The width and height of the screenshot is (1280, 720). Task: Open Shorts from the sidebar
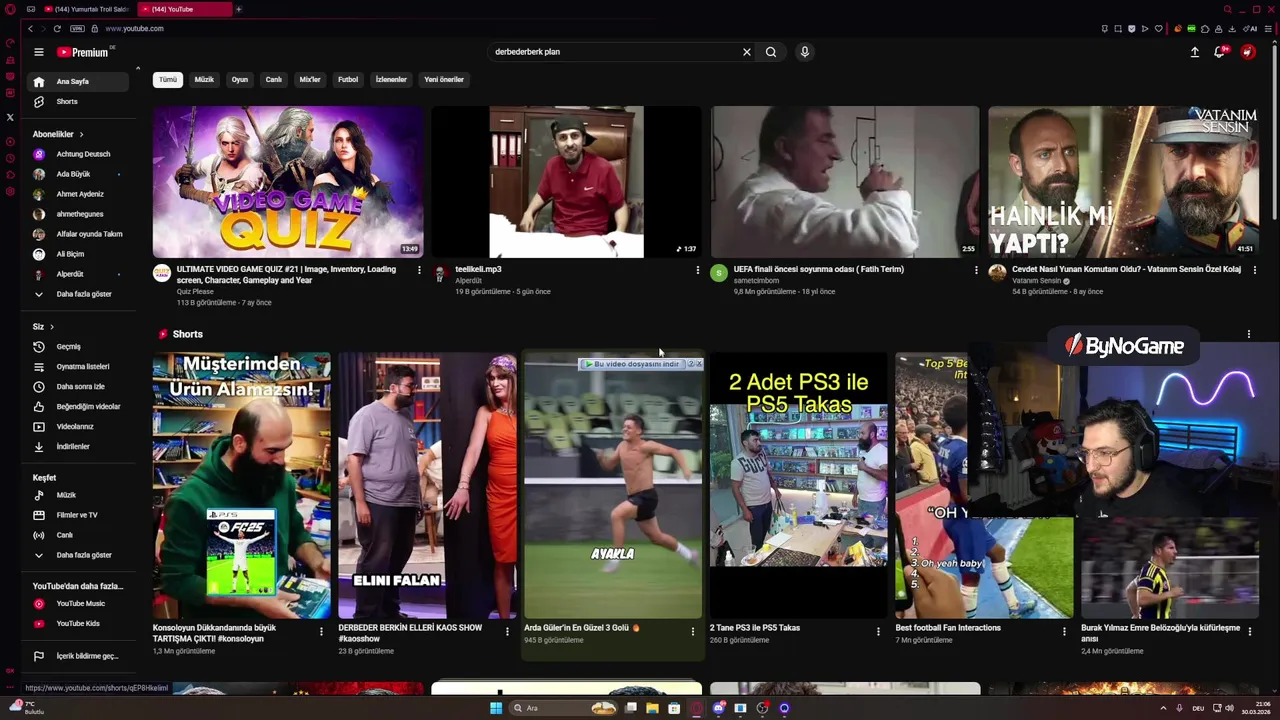pos(78,102)
